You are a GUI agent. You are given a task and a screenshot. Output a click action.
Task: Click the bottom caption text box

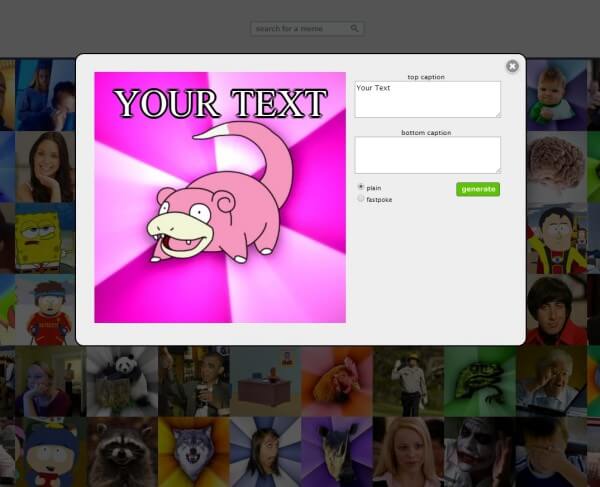pyautogui.click(x=427, y=155)
